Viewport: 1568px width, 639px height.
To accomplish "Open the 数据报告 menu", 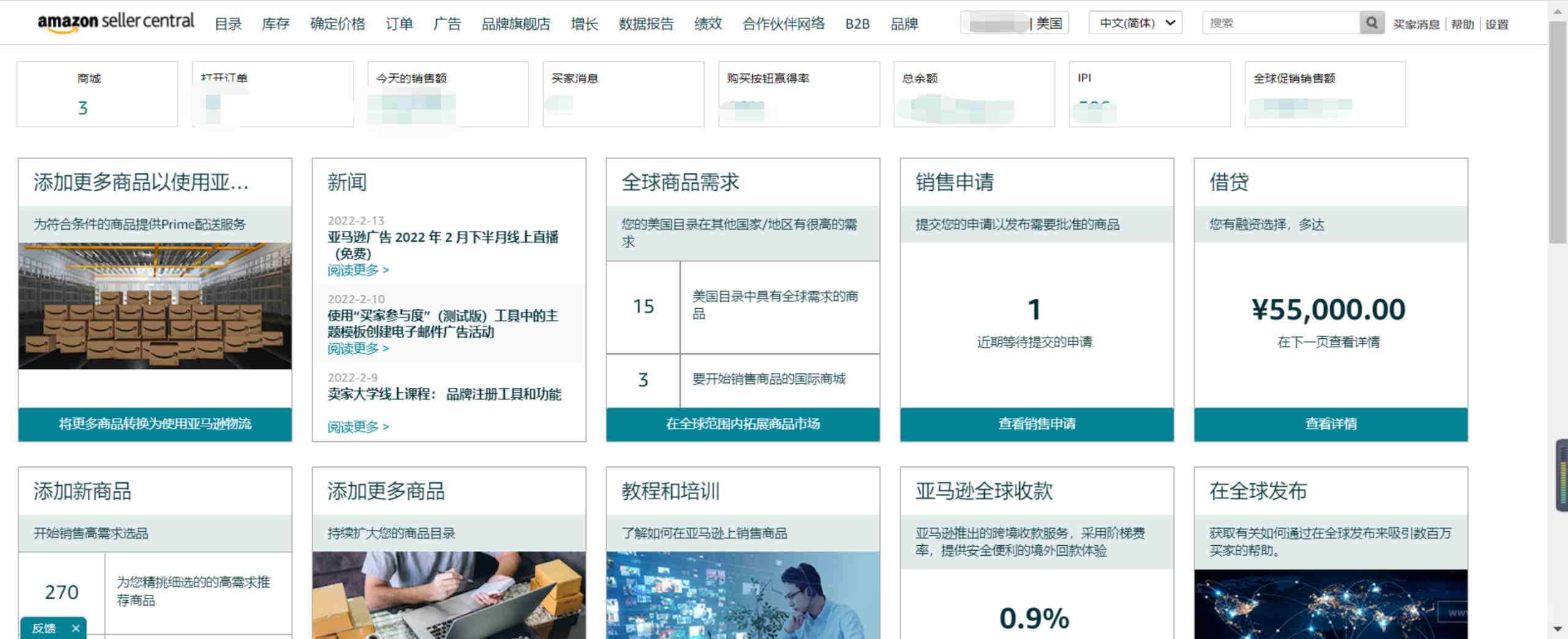I will [x=646, y=23].
